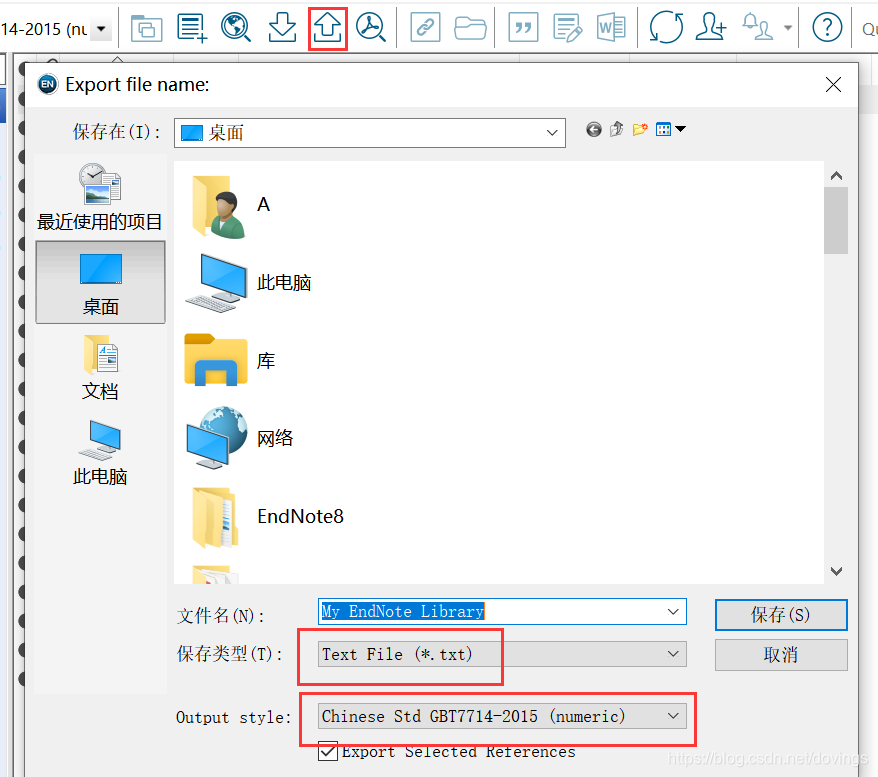Open the Output style dropdown
The height and width of the screenshot is (777, 878).
(502, 716)
